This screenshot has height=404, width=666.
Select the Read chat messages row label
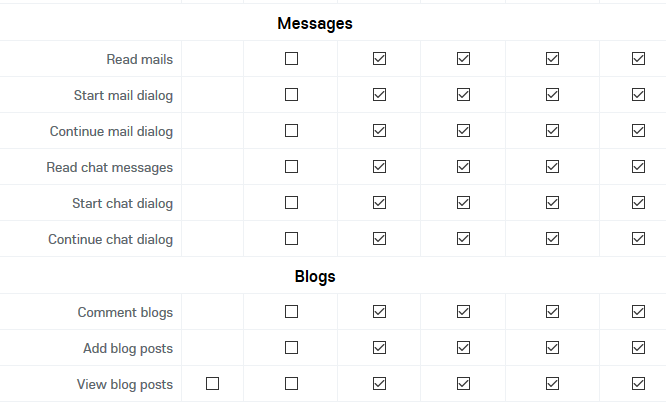point(110,168)
